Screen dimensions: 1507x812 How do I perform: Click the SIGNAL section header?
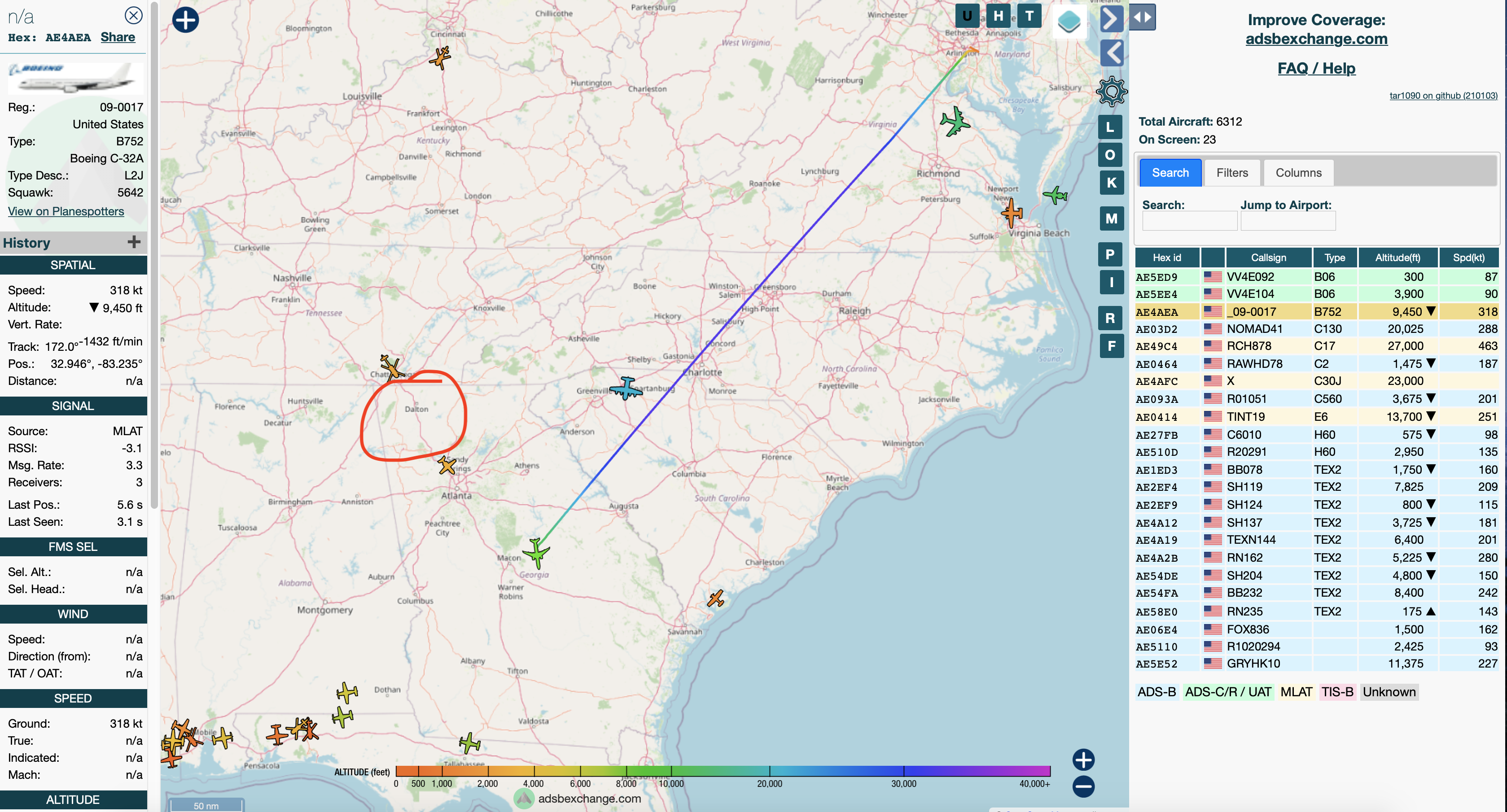click(73, 406)
